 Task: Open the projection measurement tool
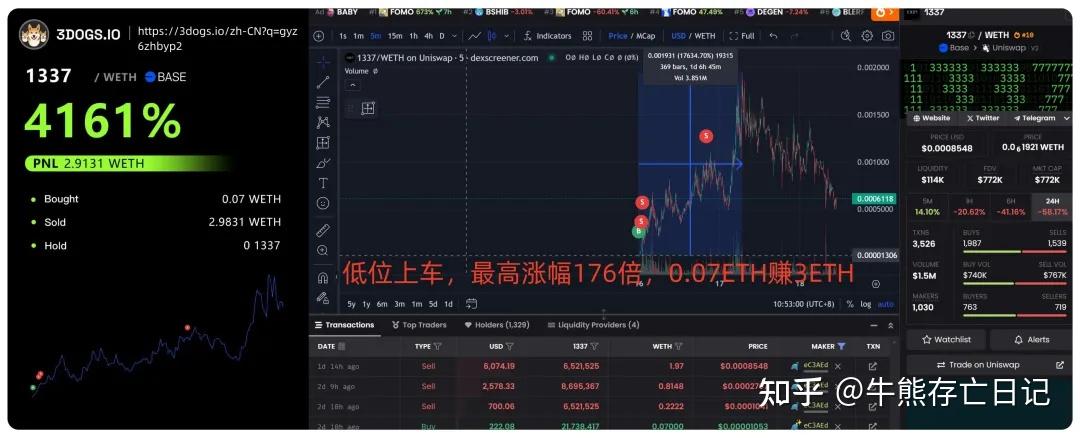tap(322, 143)
